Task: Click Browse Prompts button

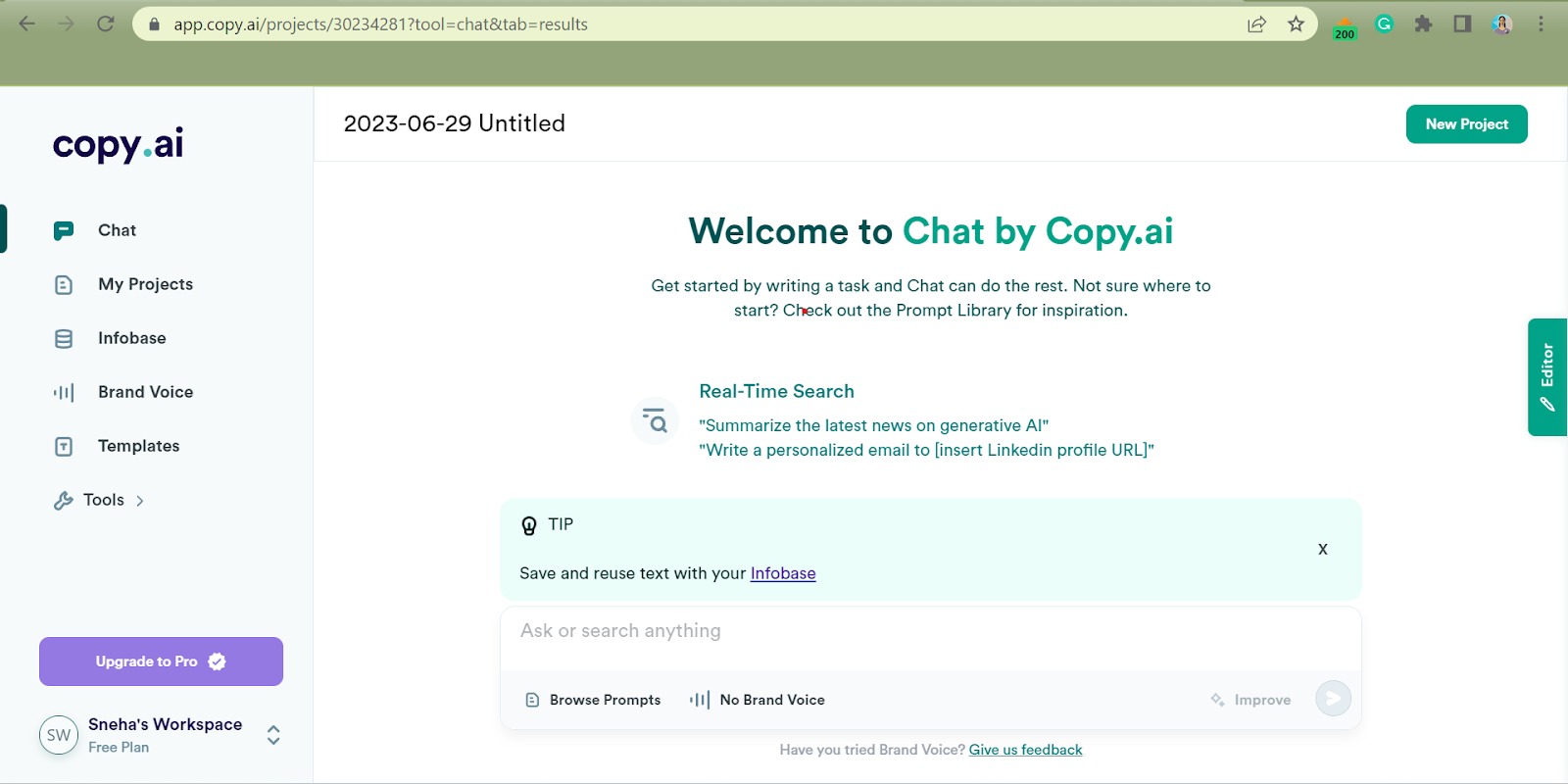Action: click(593, 700)
